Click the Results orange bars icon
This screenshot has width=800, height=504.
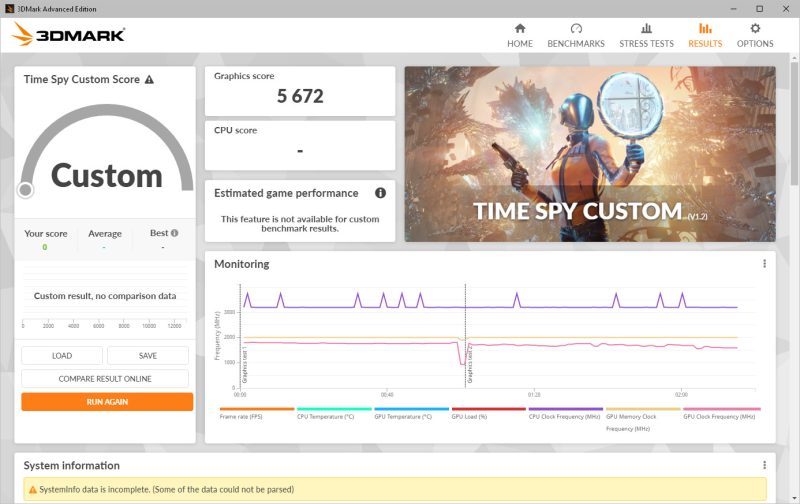(705, 28)
